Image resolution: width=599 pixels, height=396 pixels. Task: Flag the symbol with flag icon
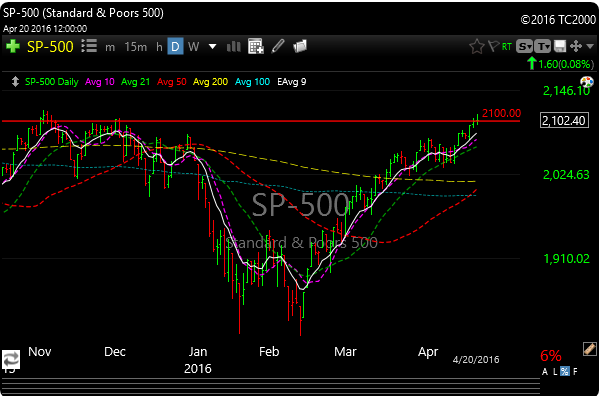click(494, 46)
